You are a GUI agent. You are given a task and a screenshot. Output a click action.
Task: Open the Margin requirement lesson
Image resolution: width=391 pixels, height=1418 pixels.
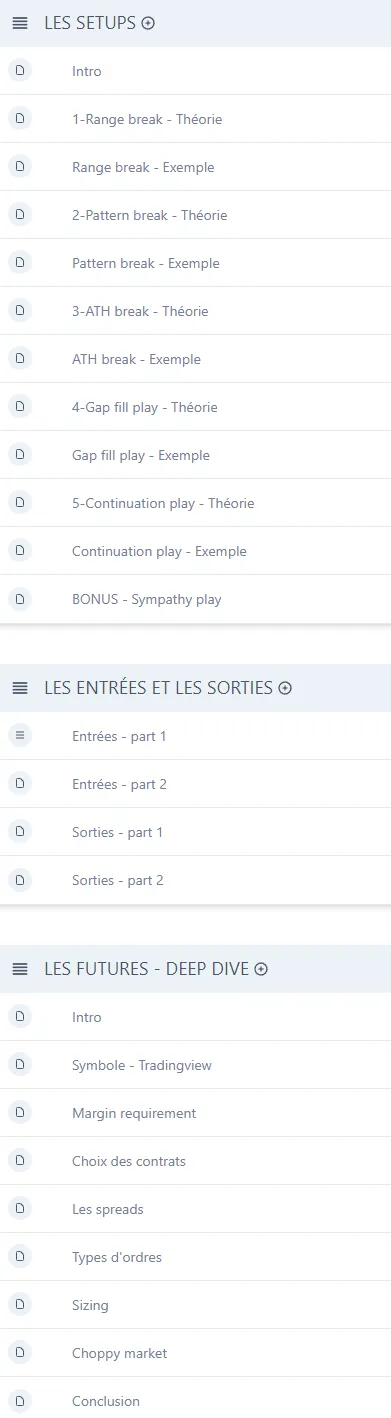pos(195,1113)
